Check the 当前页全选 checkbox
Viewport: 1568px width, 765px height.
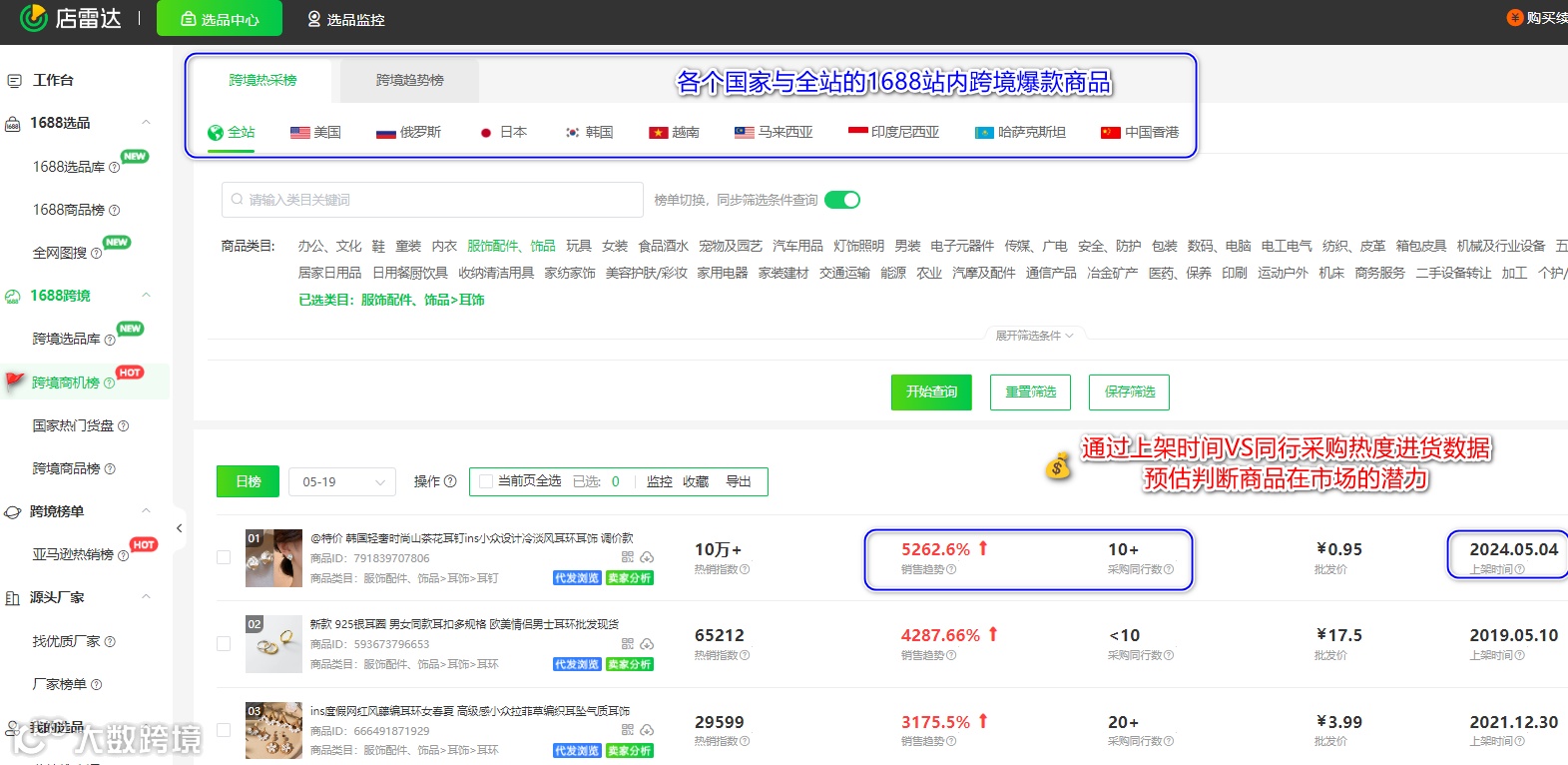pyautogui.click(x=486, y=481)
